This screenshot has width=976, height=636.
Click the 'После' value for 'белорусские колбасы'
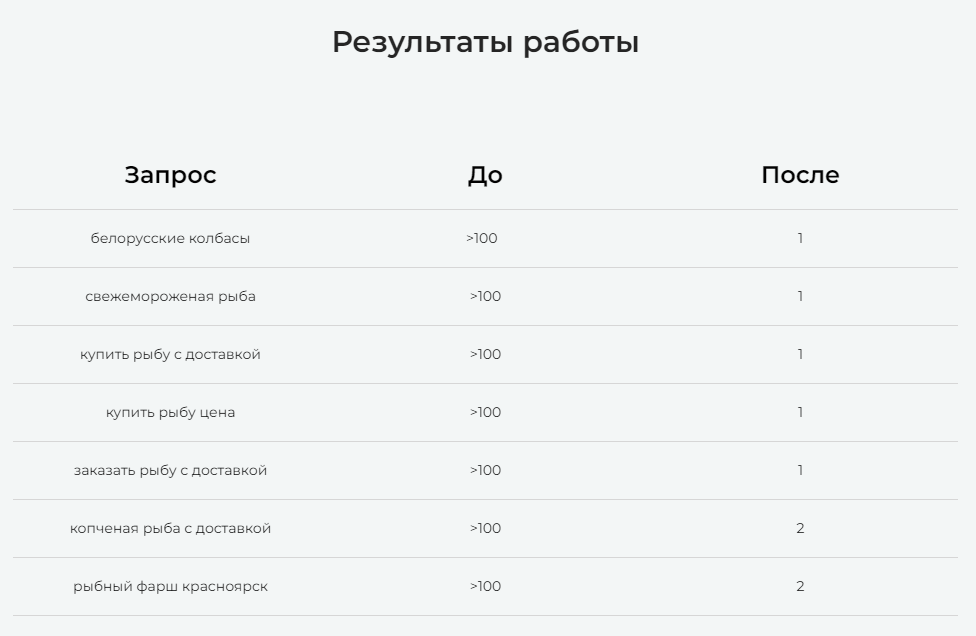point(800,238)
